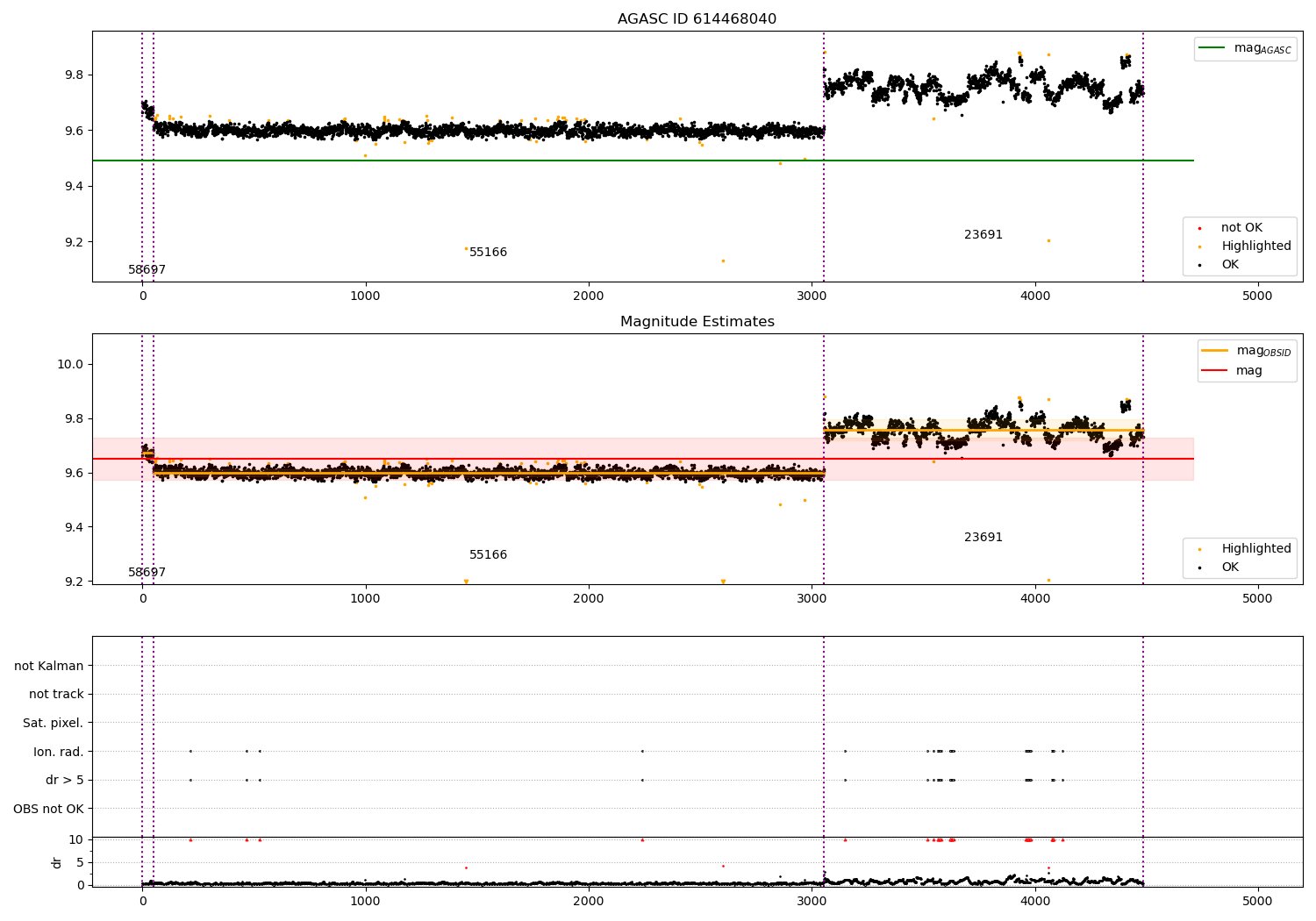Click the "Sat. pixel." row label
Image resolution: width=1316 pixels, height=921 pixels.
coord(53,724)
